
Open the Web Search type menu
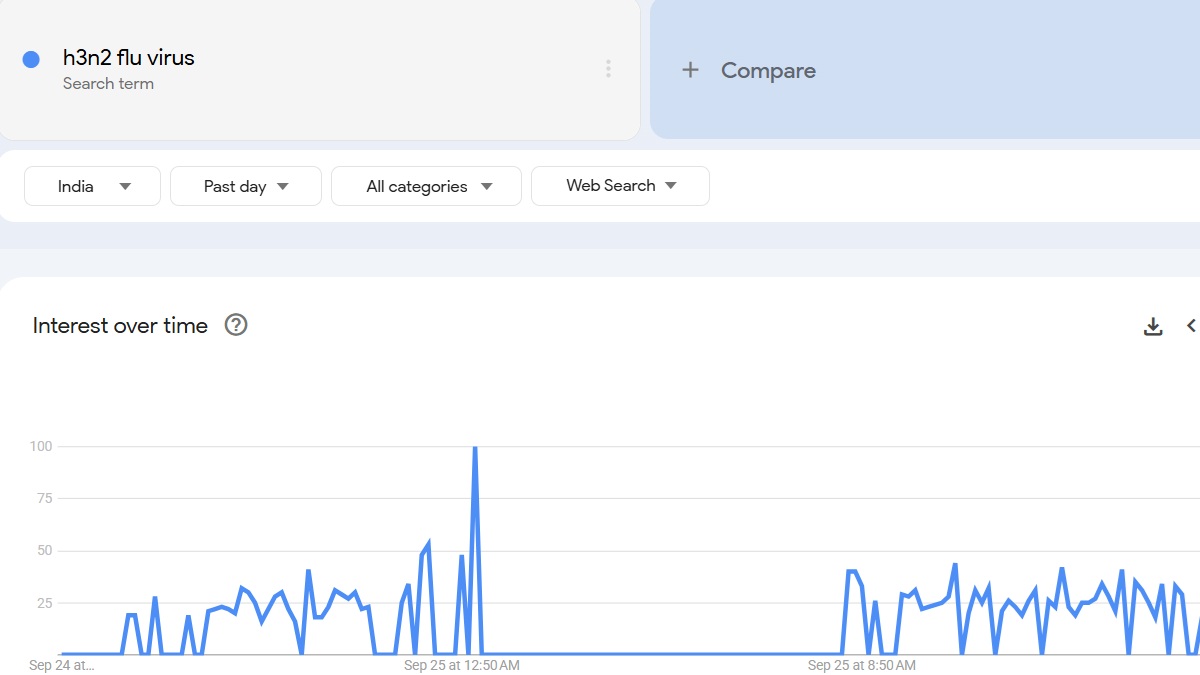620,186
